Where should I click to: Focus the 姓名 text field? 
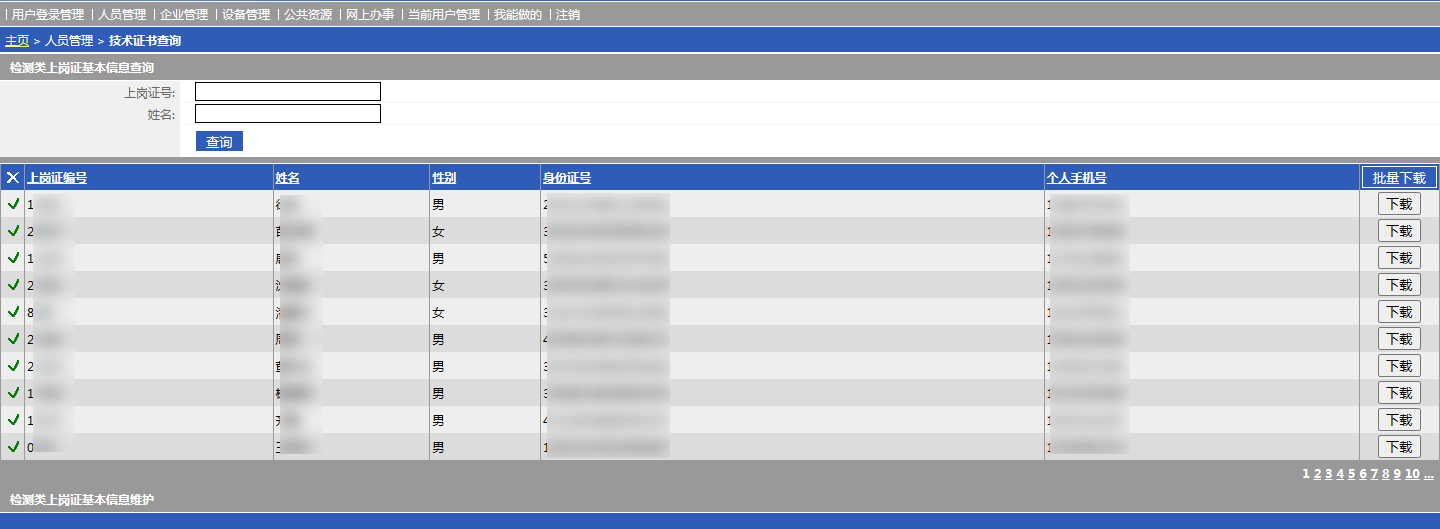288,114
